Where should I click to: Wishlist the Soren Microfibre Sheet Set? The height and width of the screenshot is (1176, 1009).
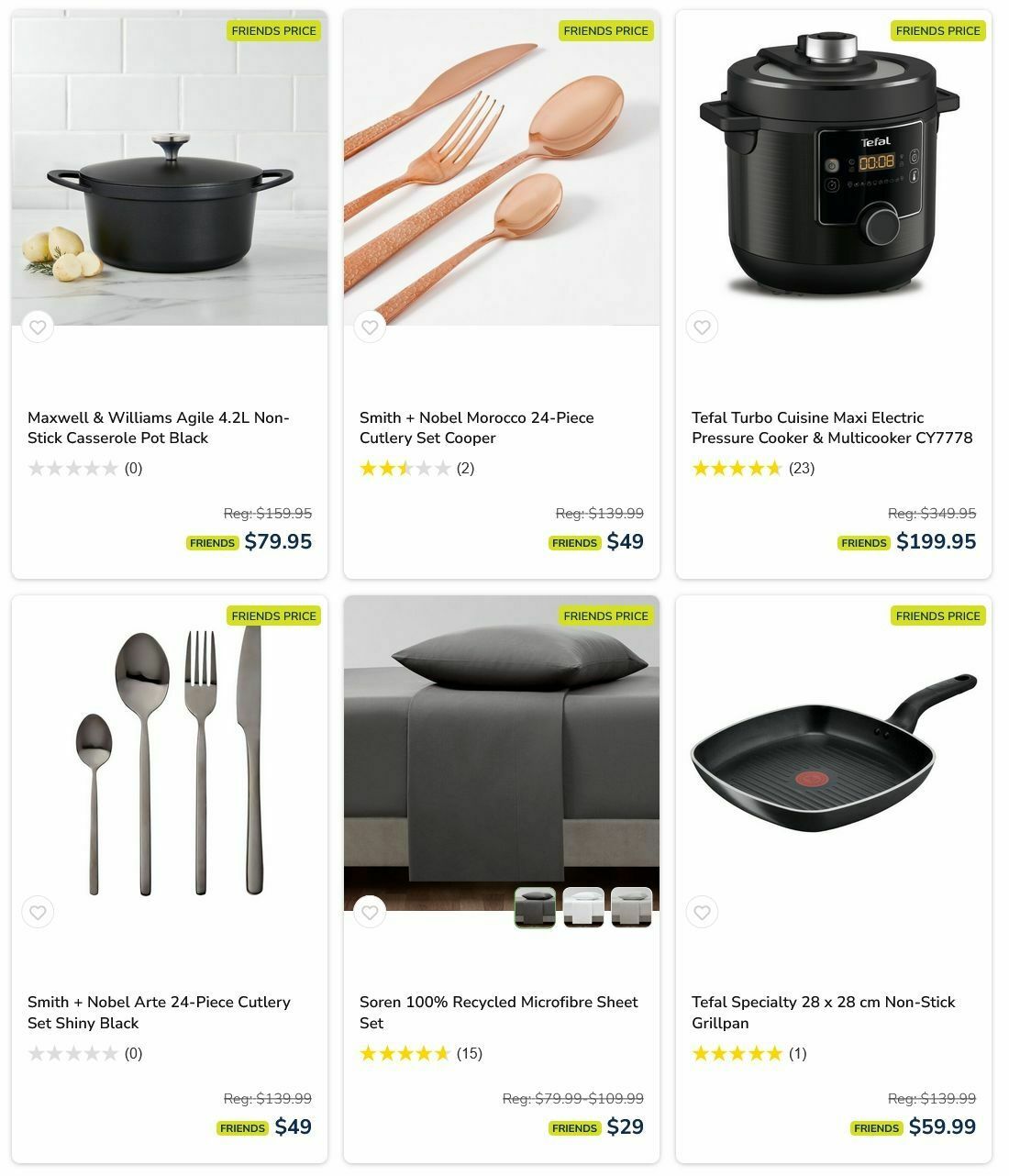pos(370,913)
